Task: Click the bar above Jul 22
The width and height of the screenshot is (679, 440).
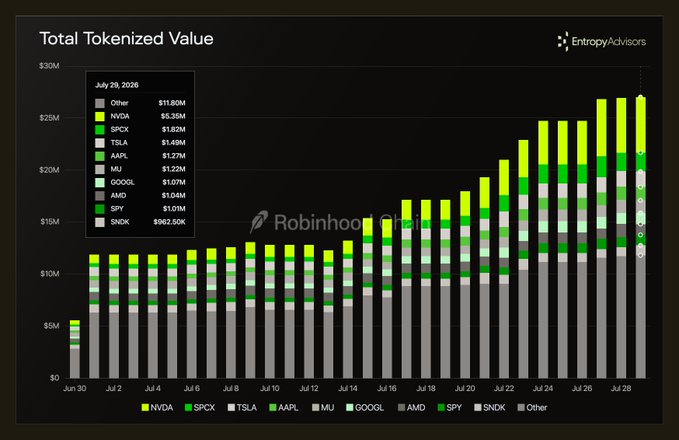Action: click(504, 269)
